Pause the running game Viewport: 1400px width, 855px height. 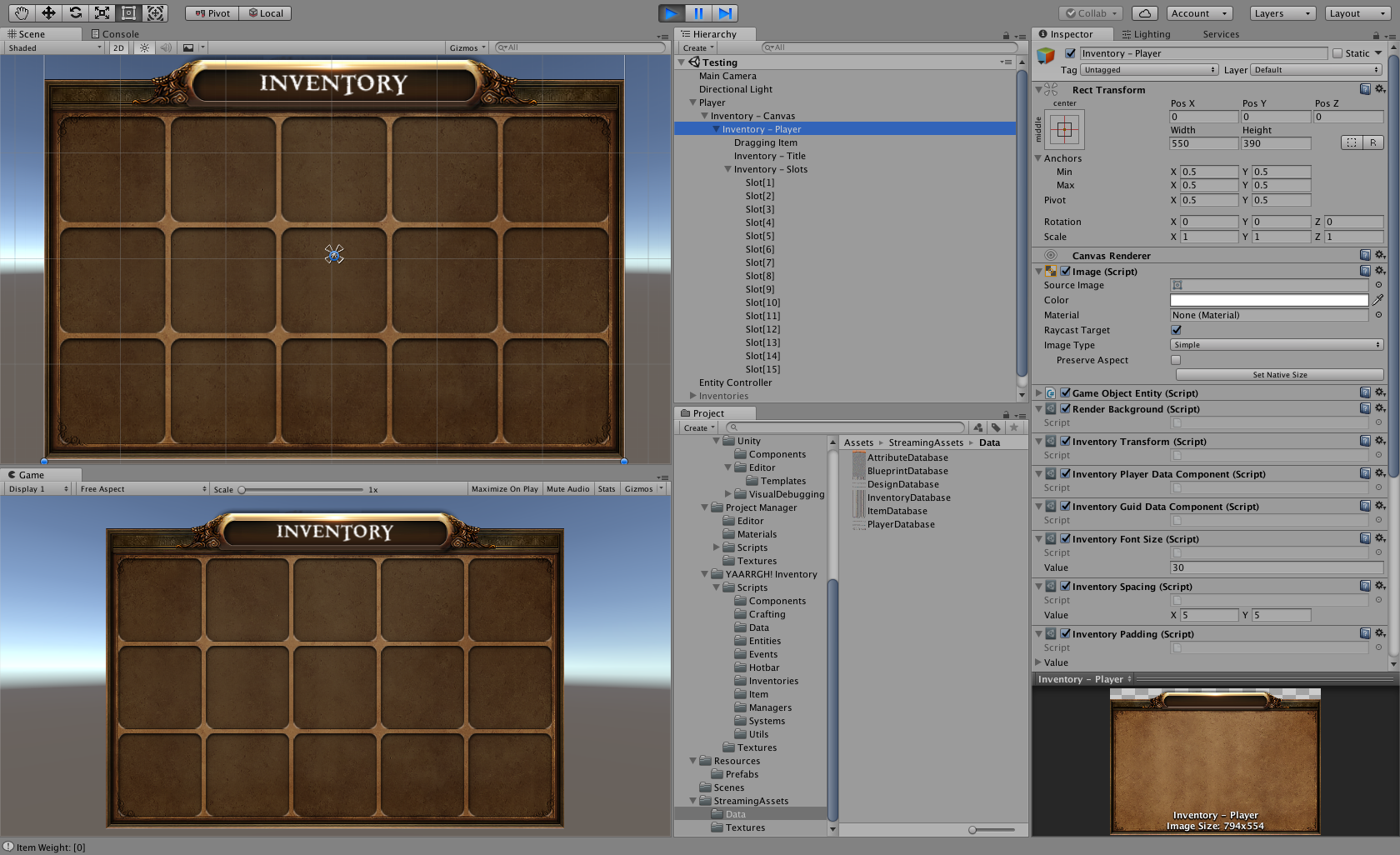coord(698,13)
